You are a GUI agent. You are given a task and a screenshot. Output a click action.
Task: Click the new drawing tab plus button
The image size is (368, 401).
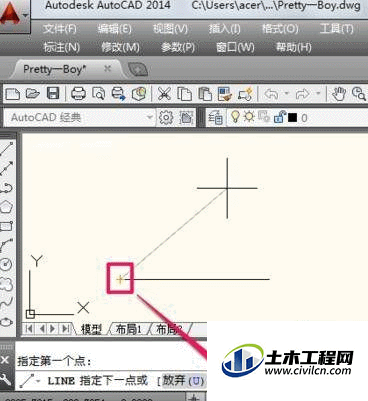(138, 69)
